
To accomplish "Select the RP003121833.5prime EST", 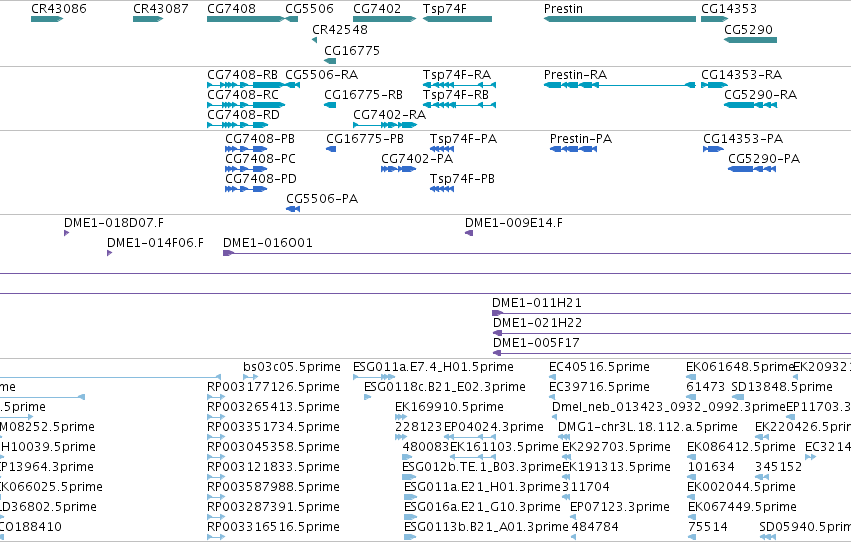I will 216,477.
